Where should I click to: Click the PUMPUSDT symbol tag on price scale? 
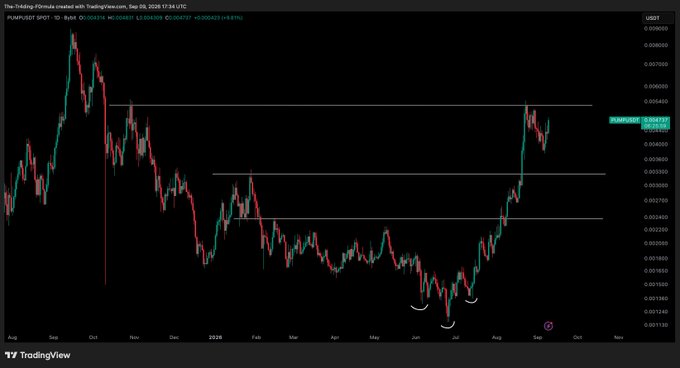click(625, 120)
